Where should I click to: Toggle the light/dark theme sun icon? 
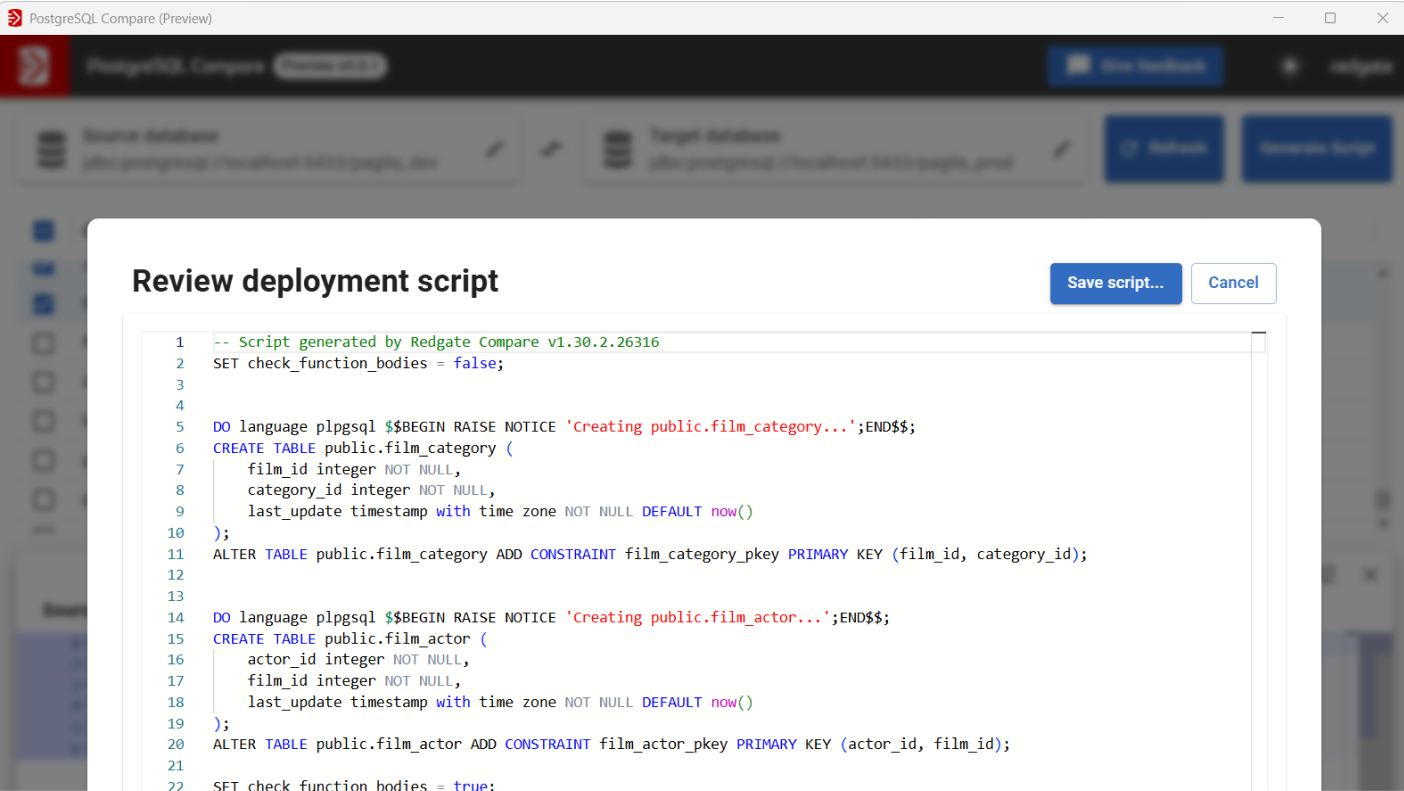1290,66
